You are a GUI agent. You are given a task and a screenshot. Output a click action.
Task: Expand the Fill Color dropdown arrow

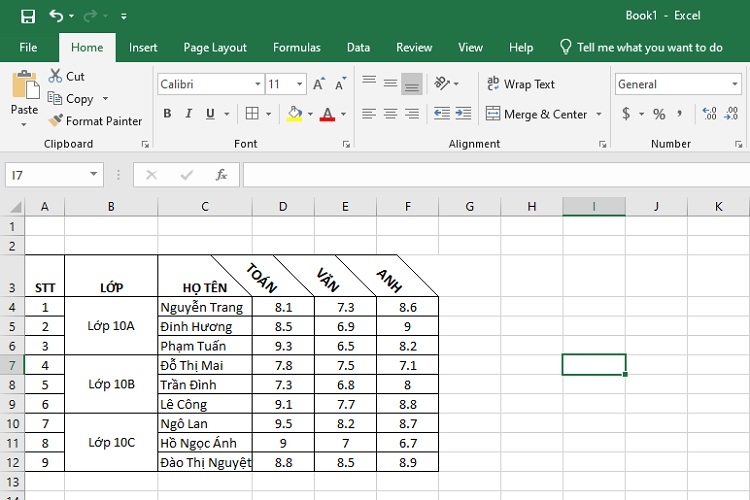tap(310, 114)
